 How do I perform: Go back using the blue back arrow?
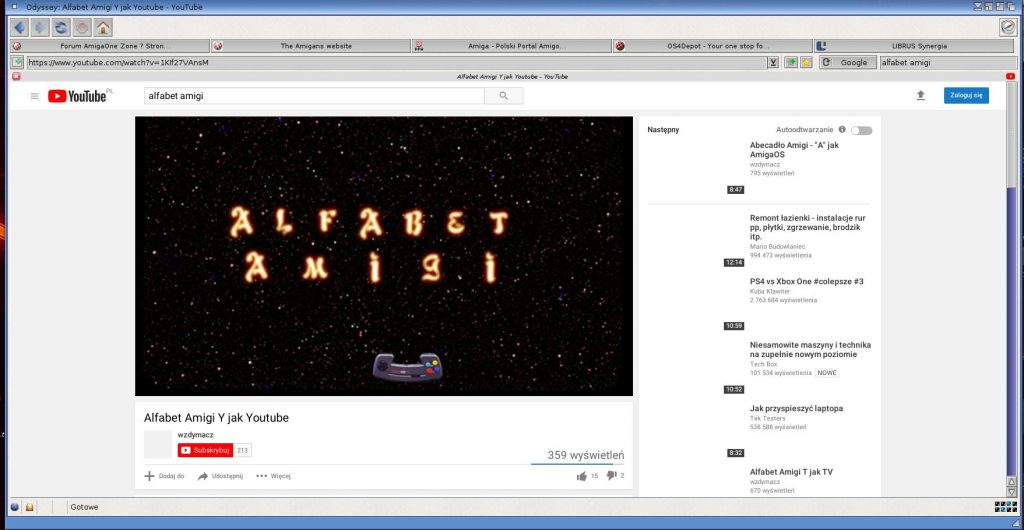coord(20,27)
